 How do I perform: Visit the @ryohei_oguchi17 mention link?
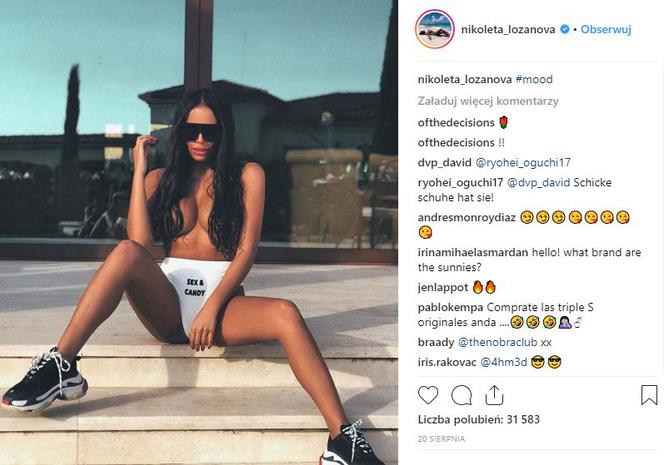(523, 163)
